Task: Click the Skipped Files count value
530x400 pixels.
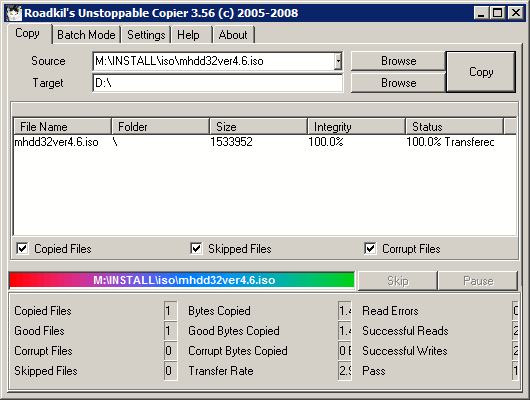Action: click(170, 371)
